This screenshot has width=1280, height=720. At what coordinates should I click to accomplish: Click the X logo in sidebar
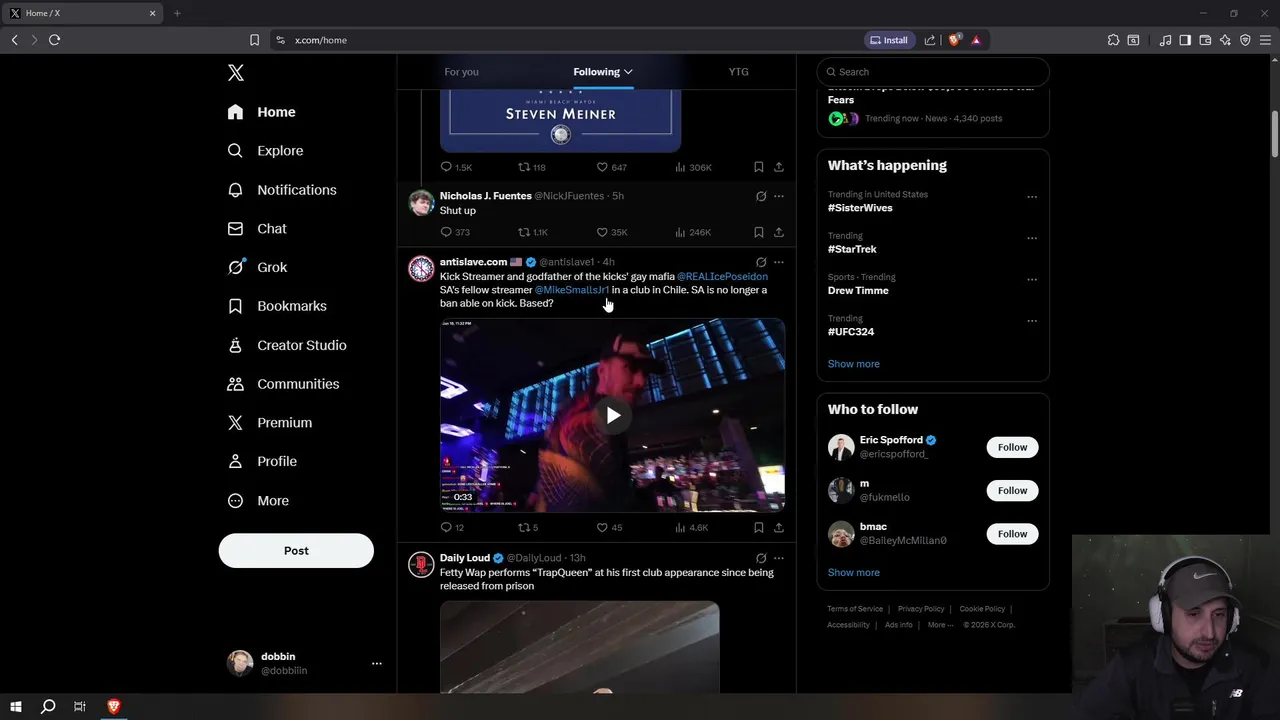click(235, 72)
